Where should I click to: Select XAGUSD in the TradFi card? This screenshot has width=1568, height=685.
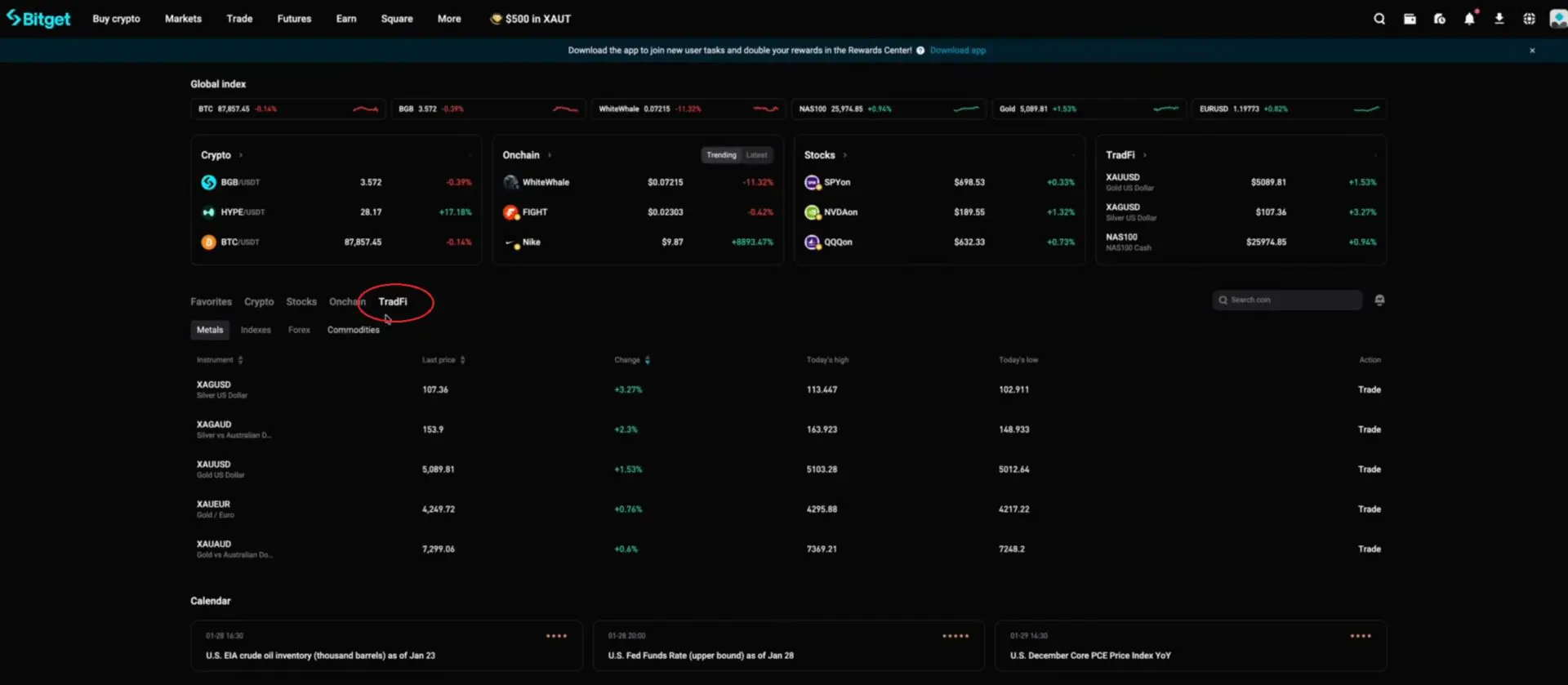coord(1241,212)
